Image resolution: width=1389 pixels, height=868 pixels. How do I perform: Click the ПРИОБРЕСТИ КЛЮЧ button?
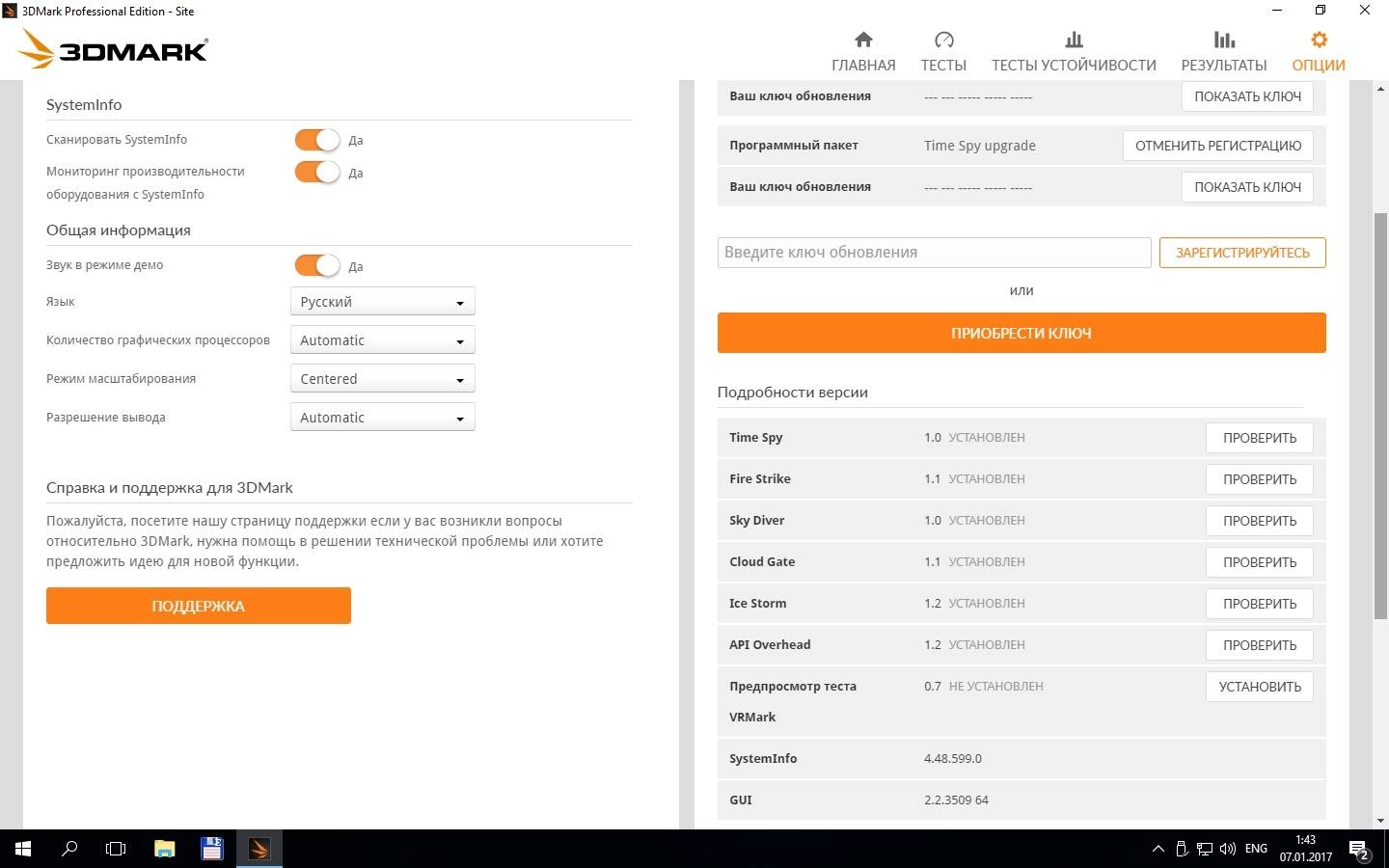coord(1021,333)
